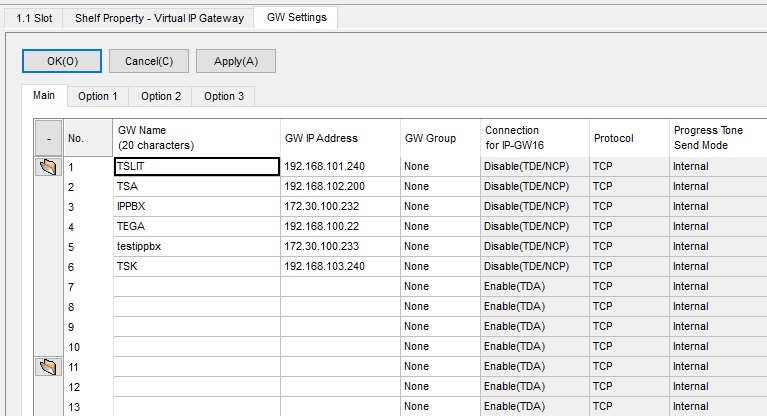The height and width of the screenshot is (416, 767).
Task: Open Progress Tone Send Mode dropdown in row 9
Action: 719,326
